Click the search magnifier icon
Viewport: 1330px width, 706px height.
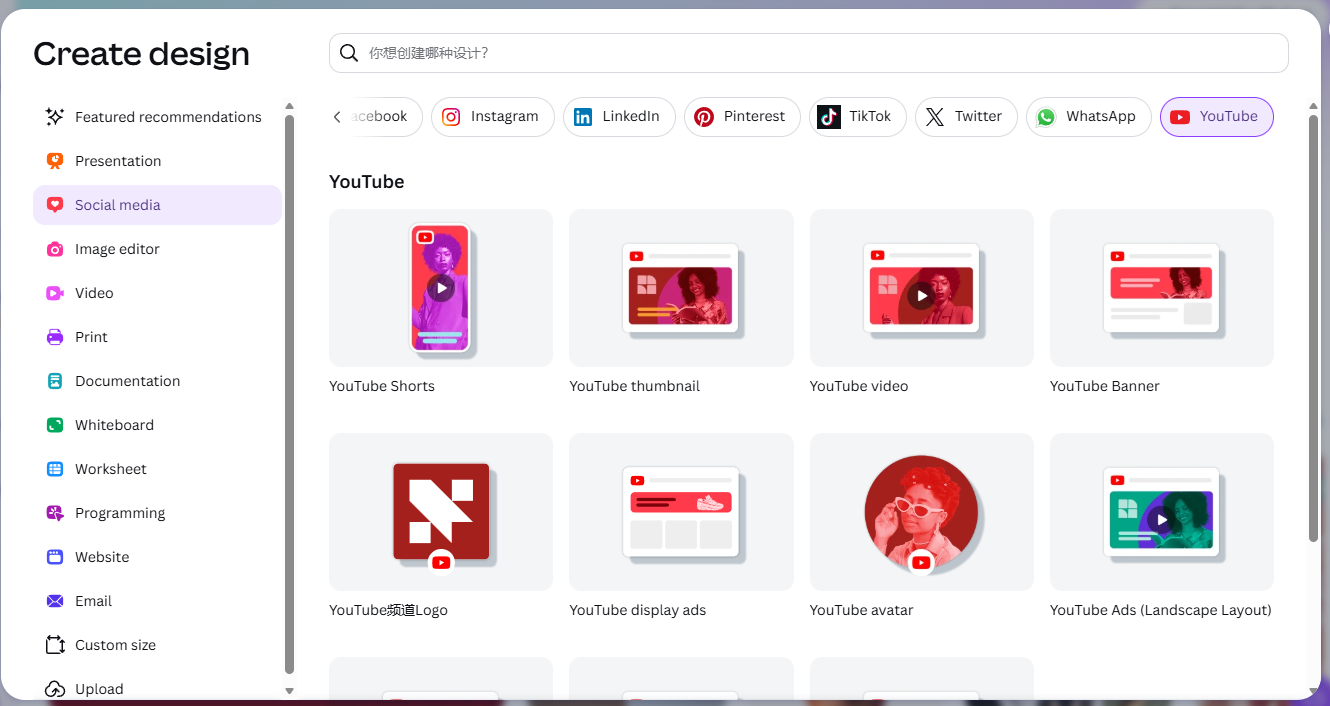point(349,53)
